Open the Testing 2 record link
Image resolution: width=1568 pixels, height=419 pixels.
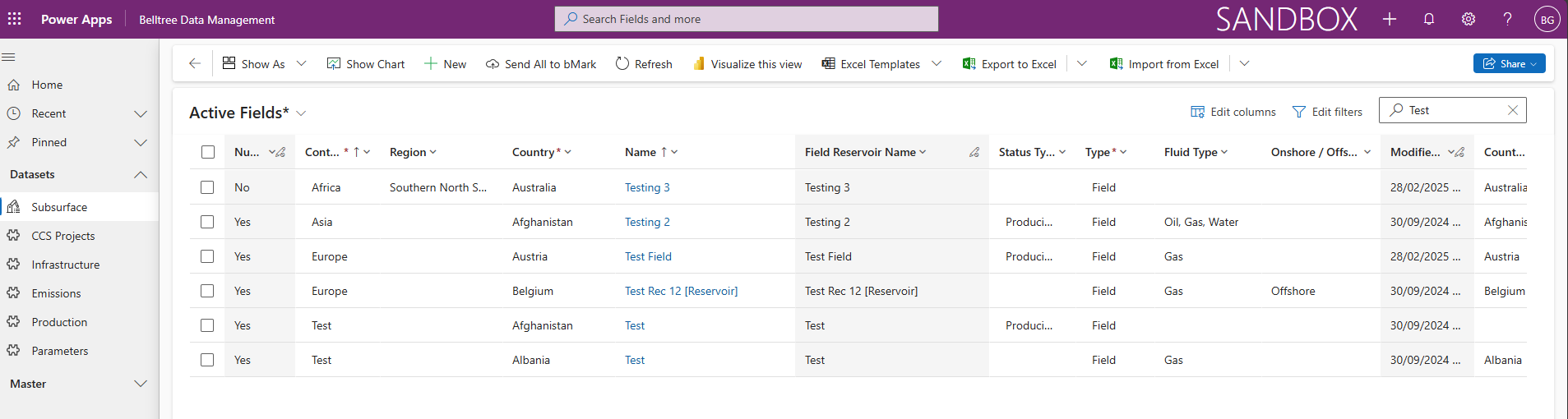click(x=647, y=222)
